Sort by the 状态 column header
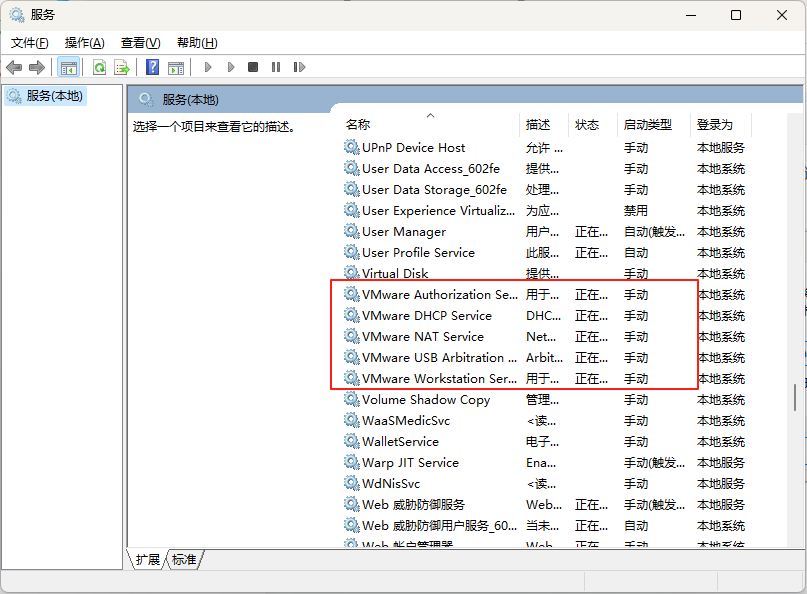The height and width of the screenshot is (594, 807). 587,125
